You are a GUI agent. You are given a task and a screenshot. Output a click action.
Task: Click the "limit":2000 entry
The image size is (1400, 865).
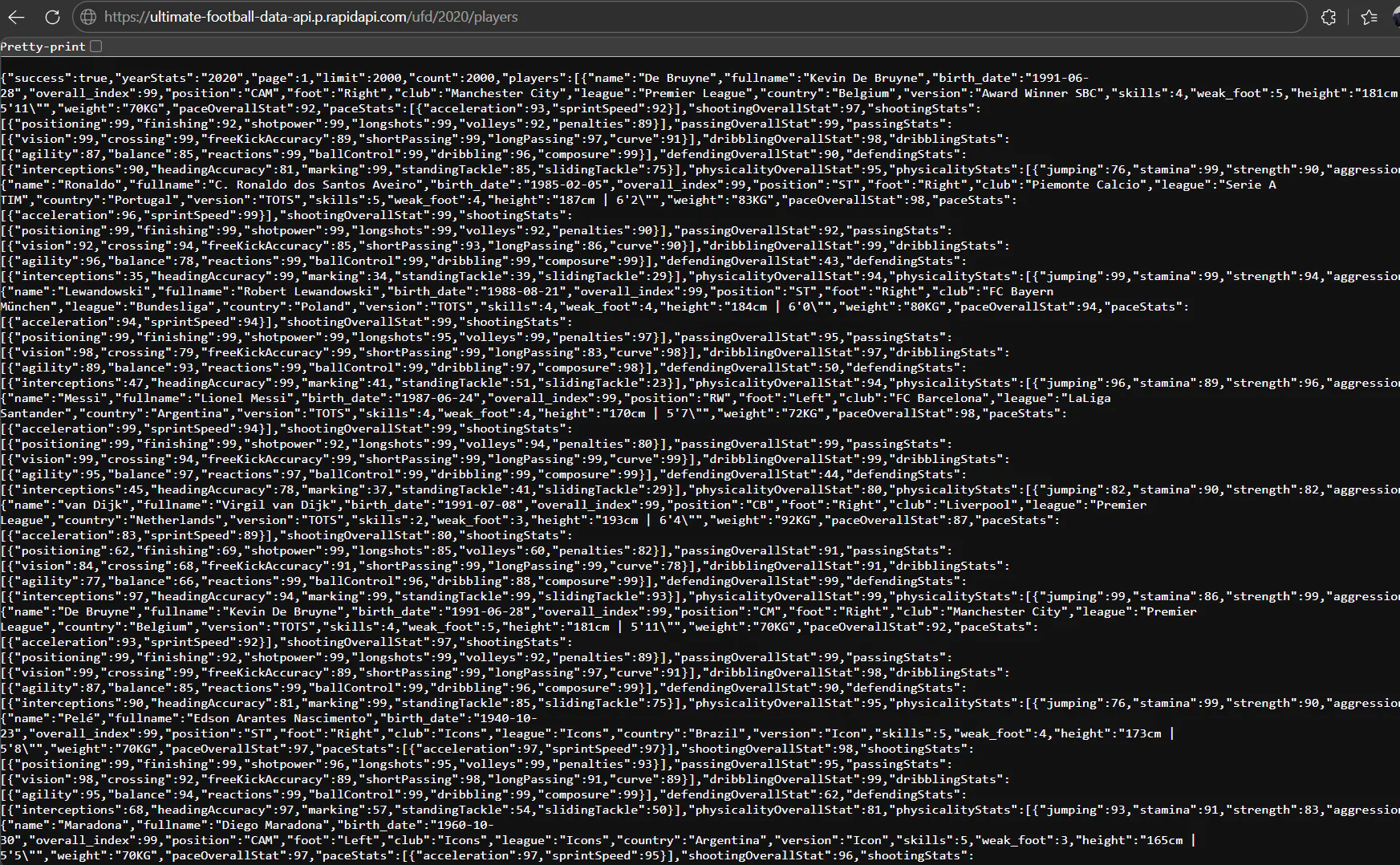360,78
